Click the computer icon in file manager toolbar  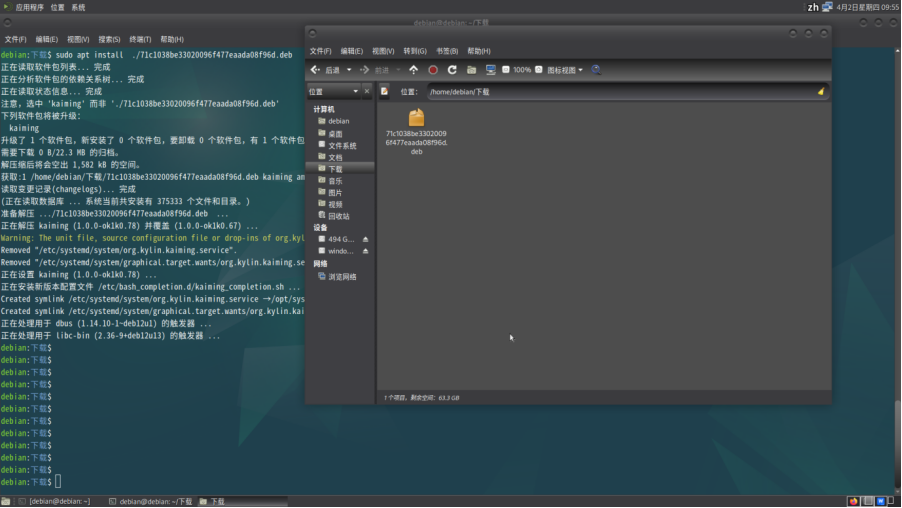490,70
